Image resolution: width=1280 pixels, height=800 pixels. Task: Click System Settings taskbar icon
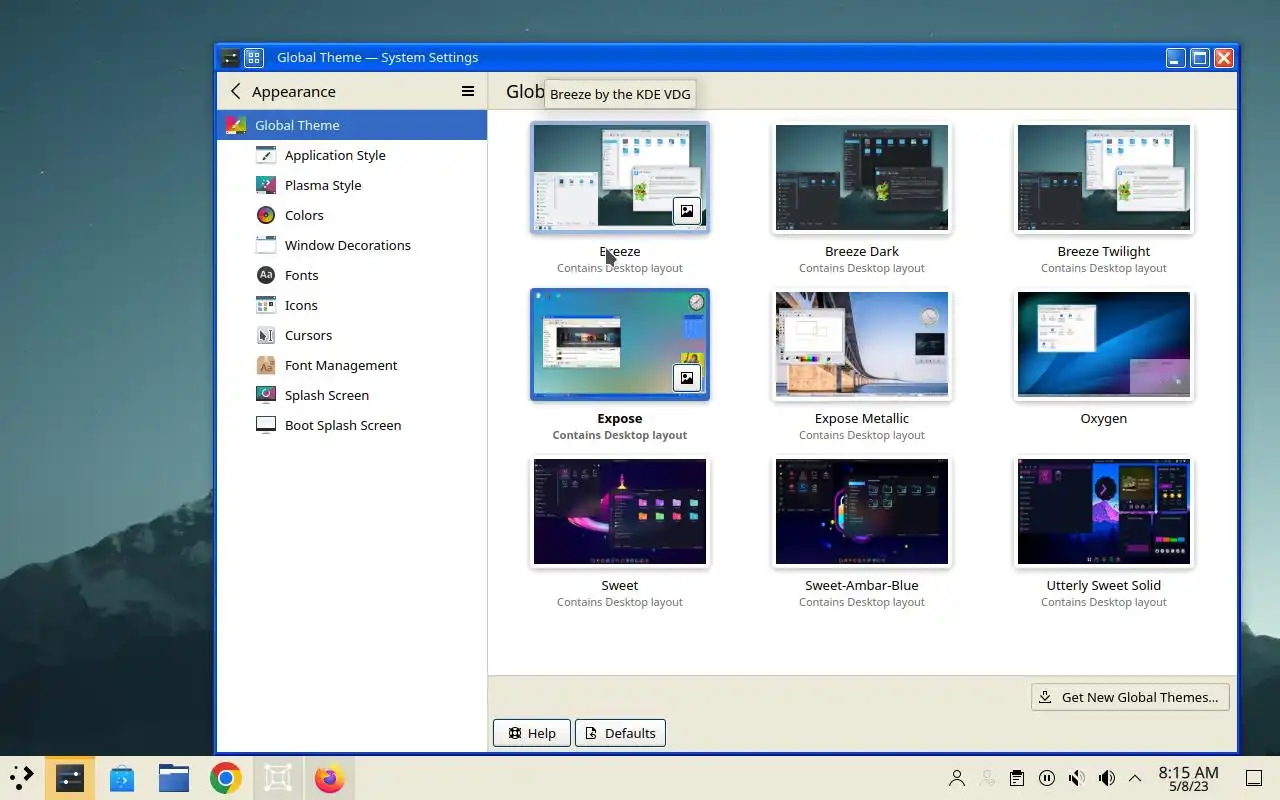70,777
